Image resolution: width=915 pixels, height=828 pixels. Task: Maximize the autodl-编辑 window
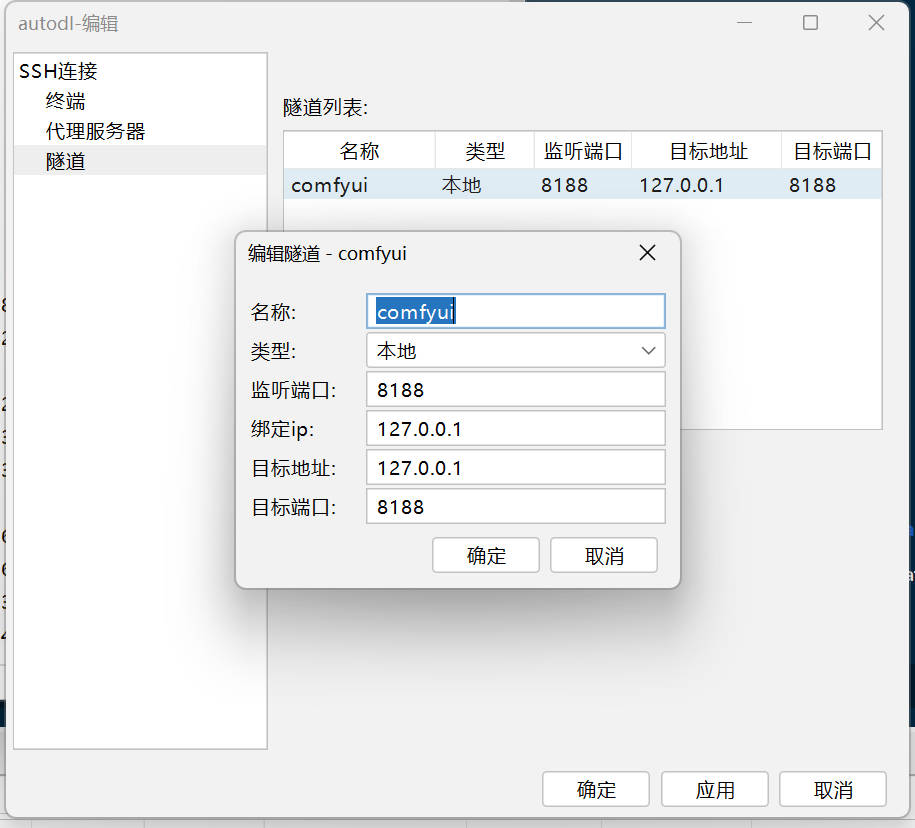[x=810, y=23]
